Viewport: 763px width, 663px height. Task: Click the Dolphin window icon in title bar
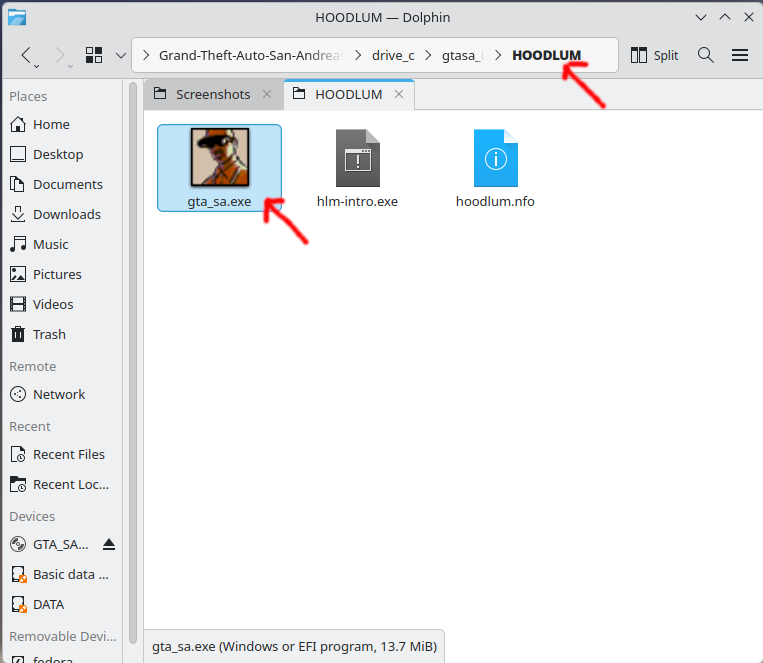[x=17, y=18]
